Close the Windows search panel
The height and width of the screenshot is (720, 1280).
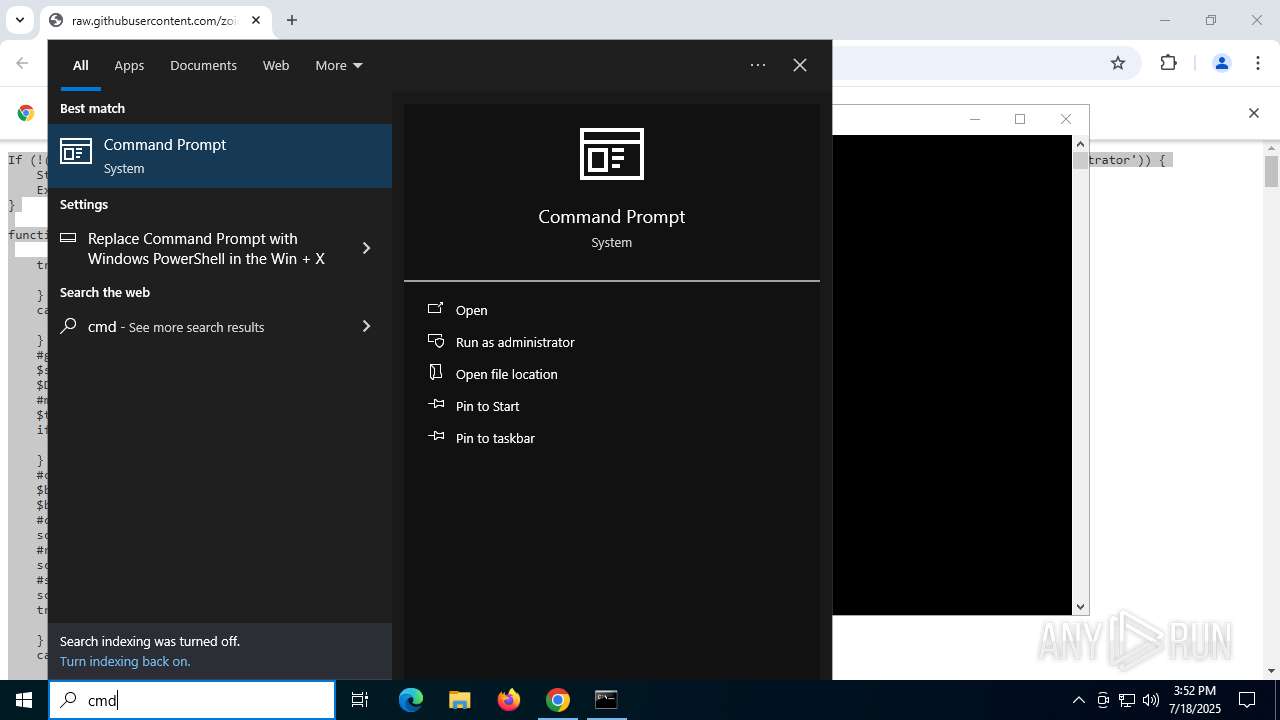pos(800,65)
